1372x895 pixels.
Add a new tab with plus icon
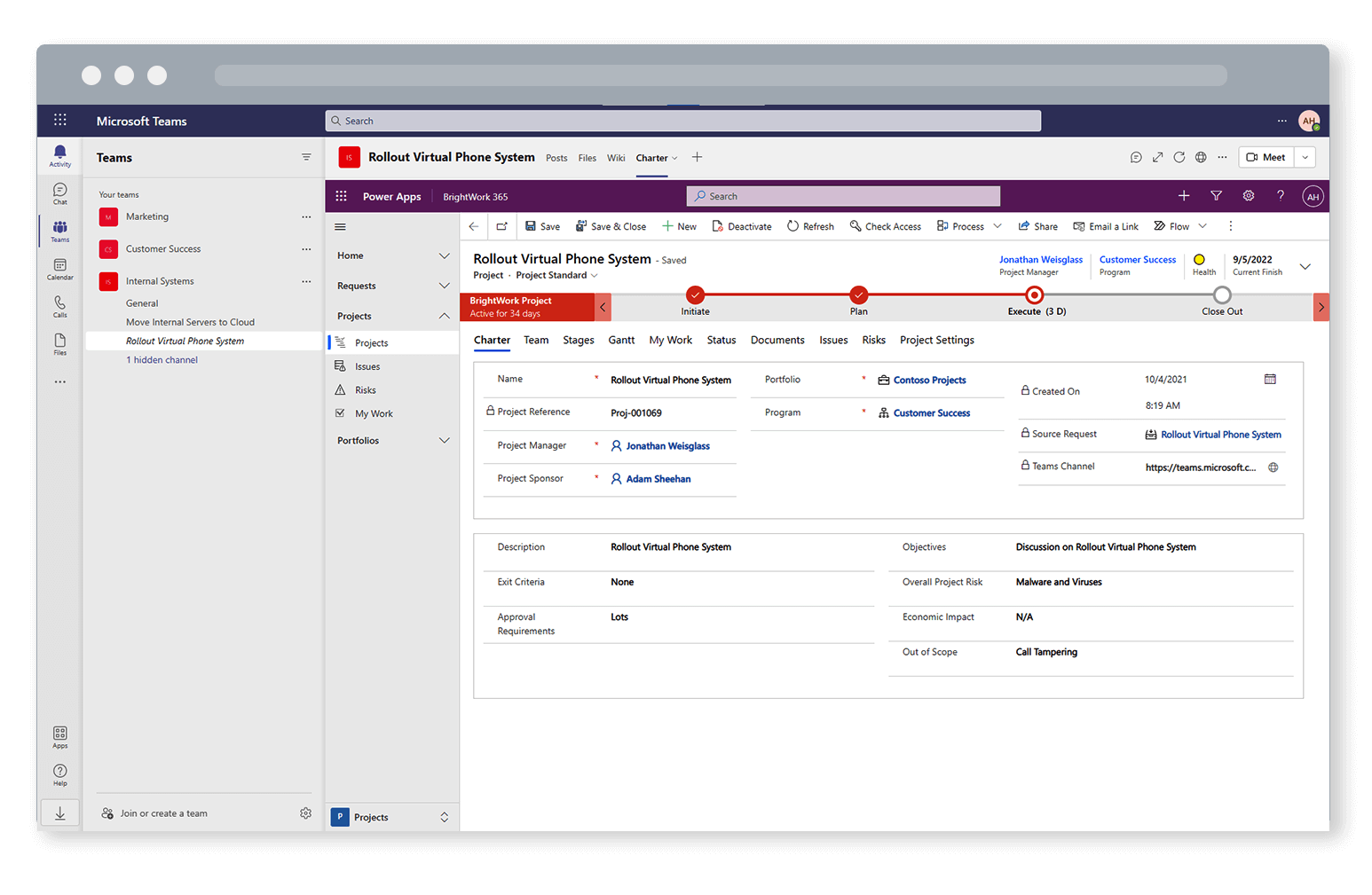point(698,157)
